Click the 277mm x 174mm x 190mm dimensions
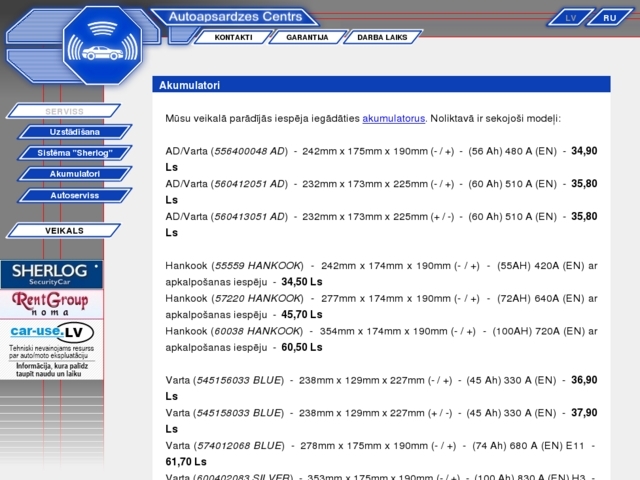The width and height of the screenshot is (640, 480). [386, 298]
